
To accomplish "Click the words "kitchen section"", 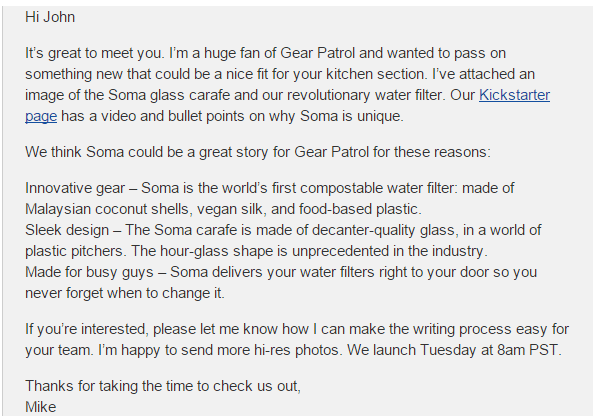I will point(377,74).
